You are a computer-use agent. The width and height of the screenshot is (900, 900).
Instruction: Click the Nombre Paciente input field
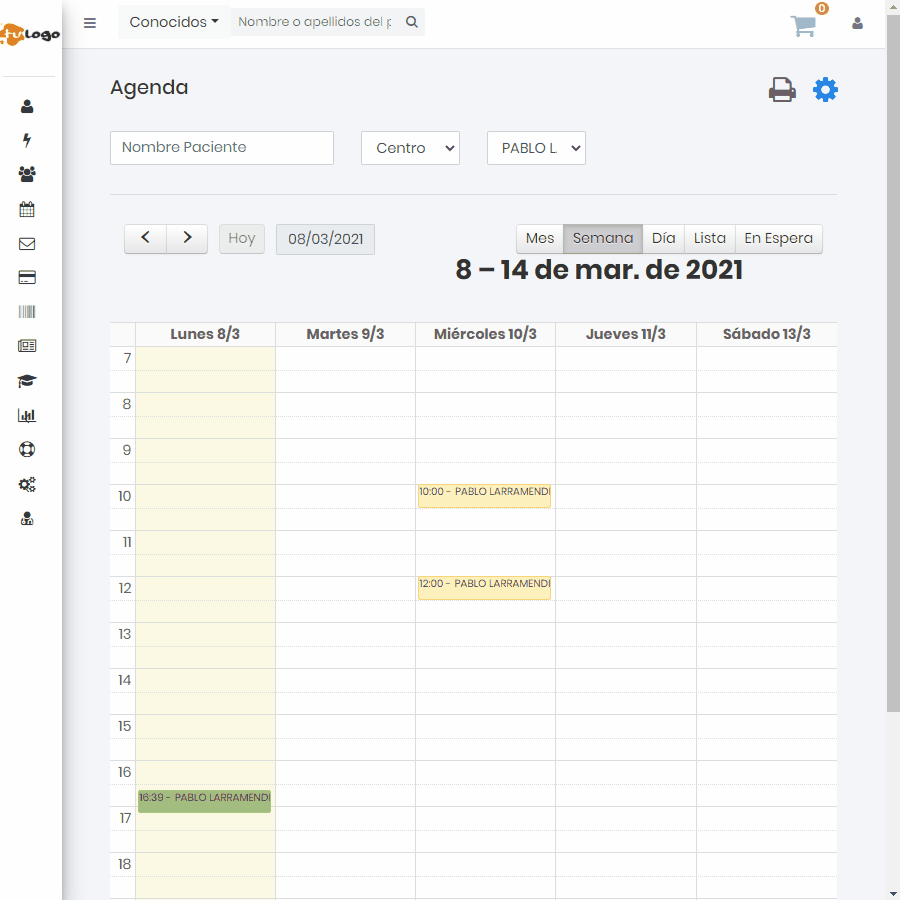tap(222, 147)
